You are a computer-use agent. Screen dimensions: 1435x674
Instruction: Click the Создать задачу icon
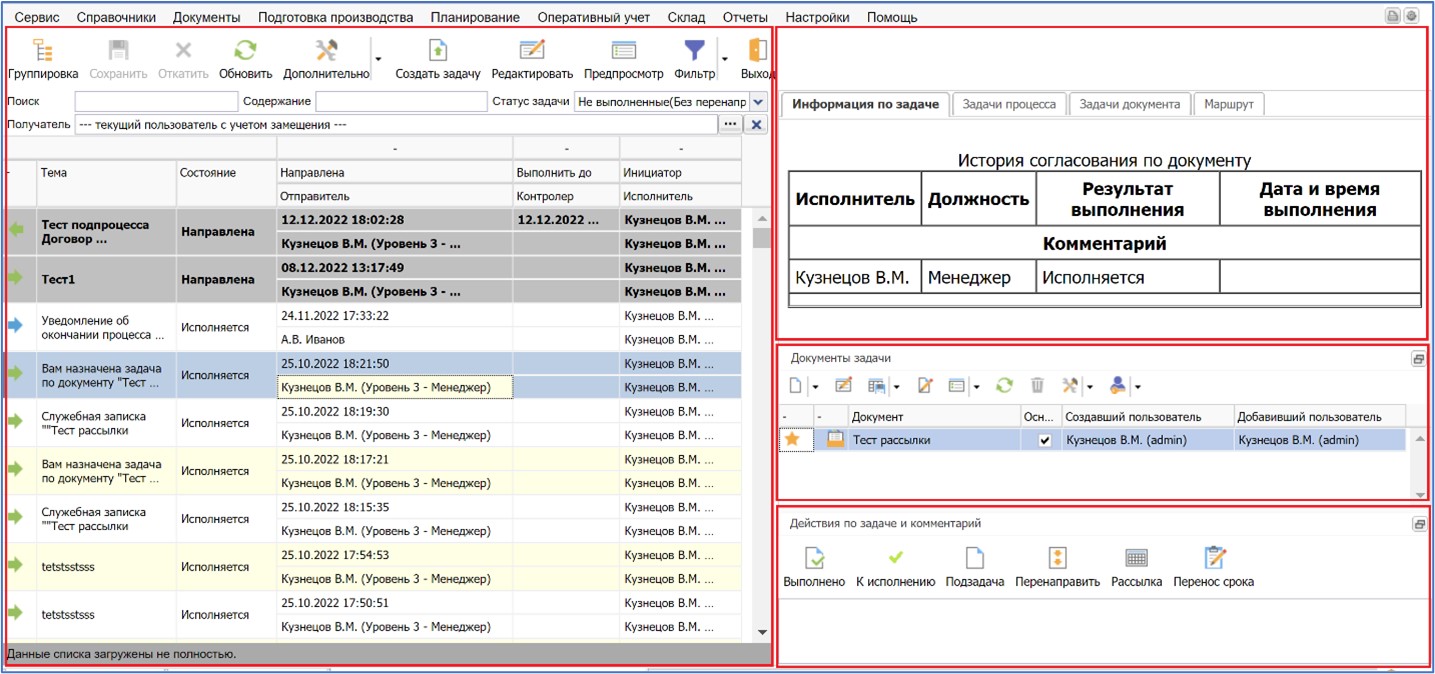(x=437, y=52)
